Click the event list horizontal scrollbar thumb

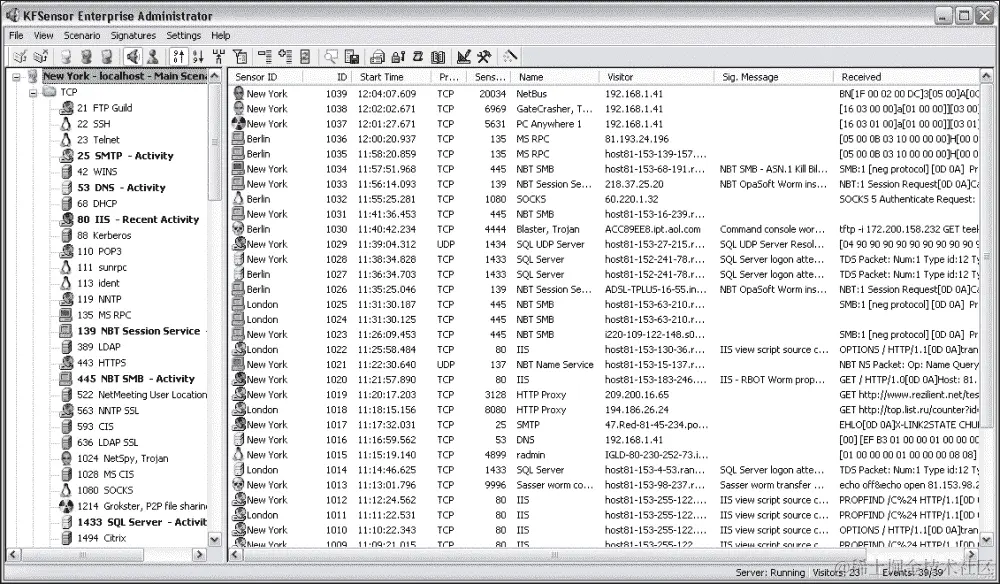[555, 555]
